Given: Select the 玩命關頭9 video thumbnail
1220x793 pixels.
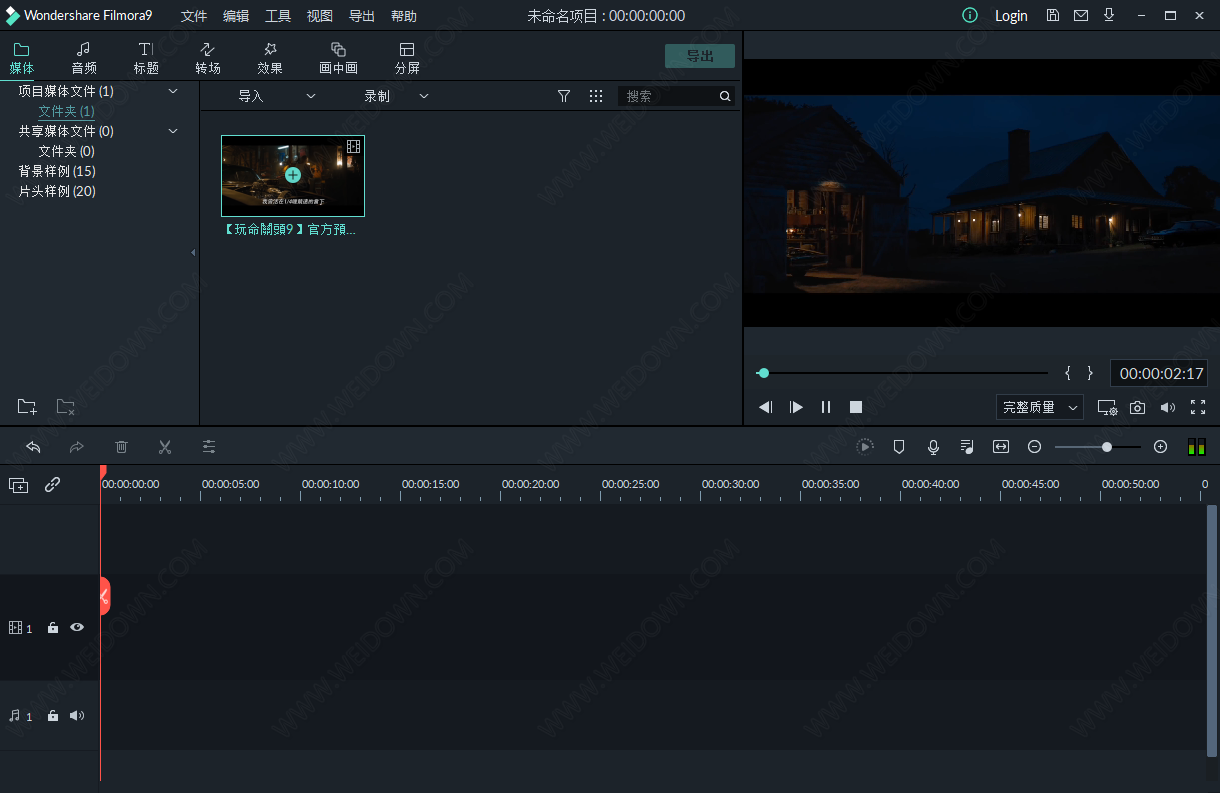Looking at the screenshot, I should (293, 176).
